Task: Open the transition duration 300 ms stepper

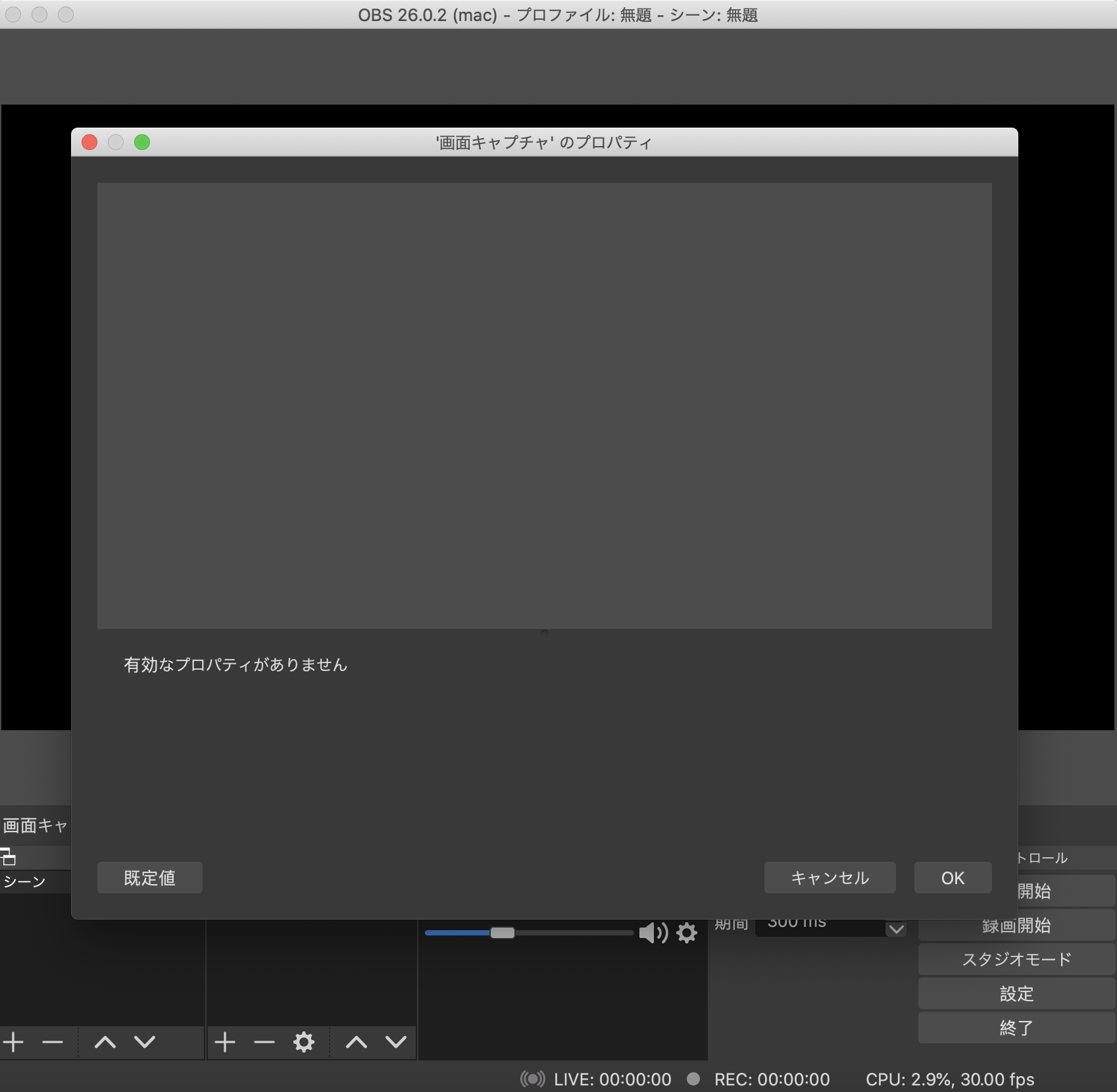Action: (x=896, y=929)
